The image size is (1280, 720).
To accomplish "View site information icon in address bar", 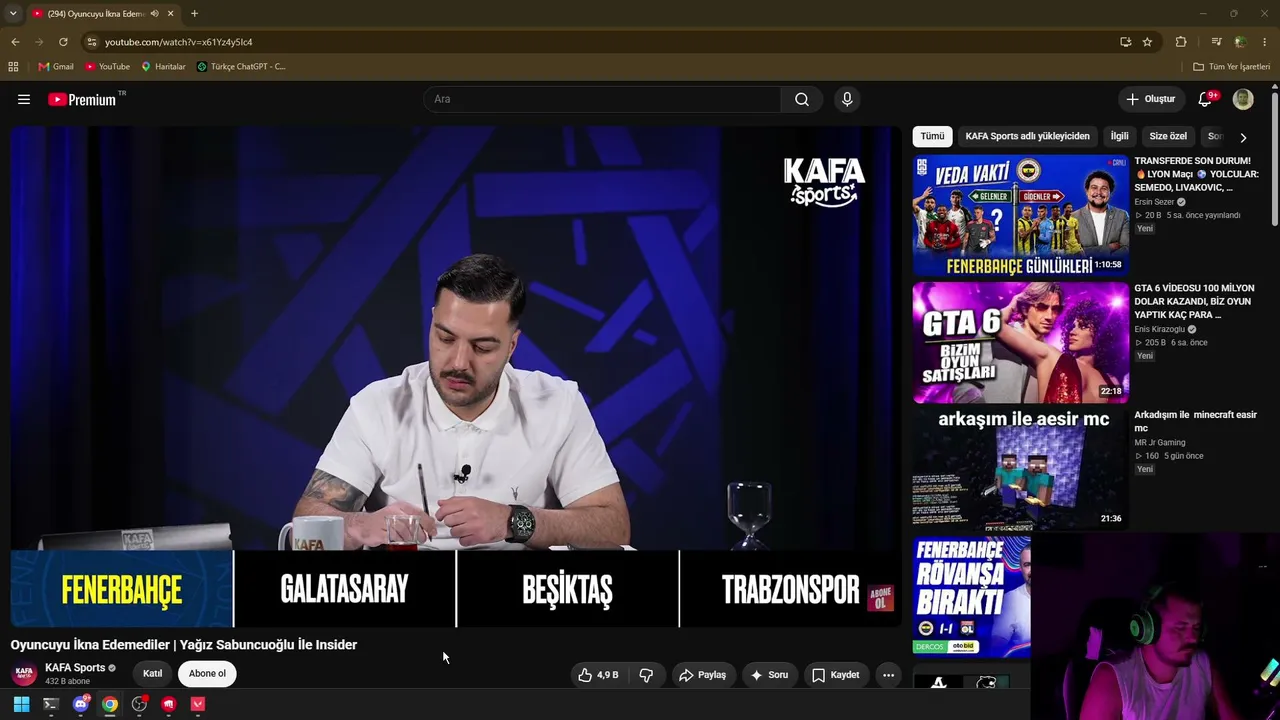I will point(92,42).
